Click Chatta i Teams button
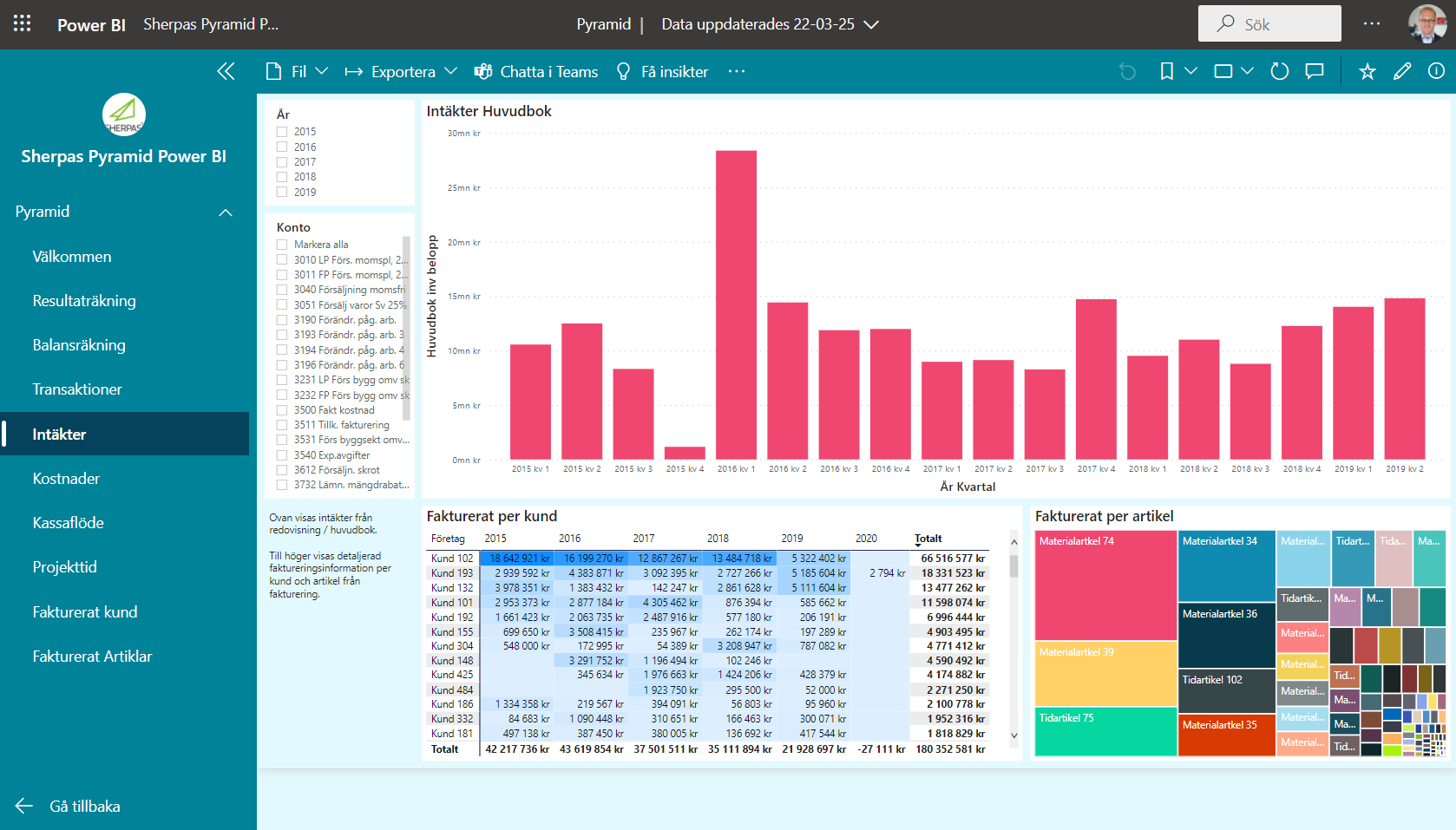 point(536,71)
